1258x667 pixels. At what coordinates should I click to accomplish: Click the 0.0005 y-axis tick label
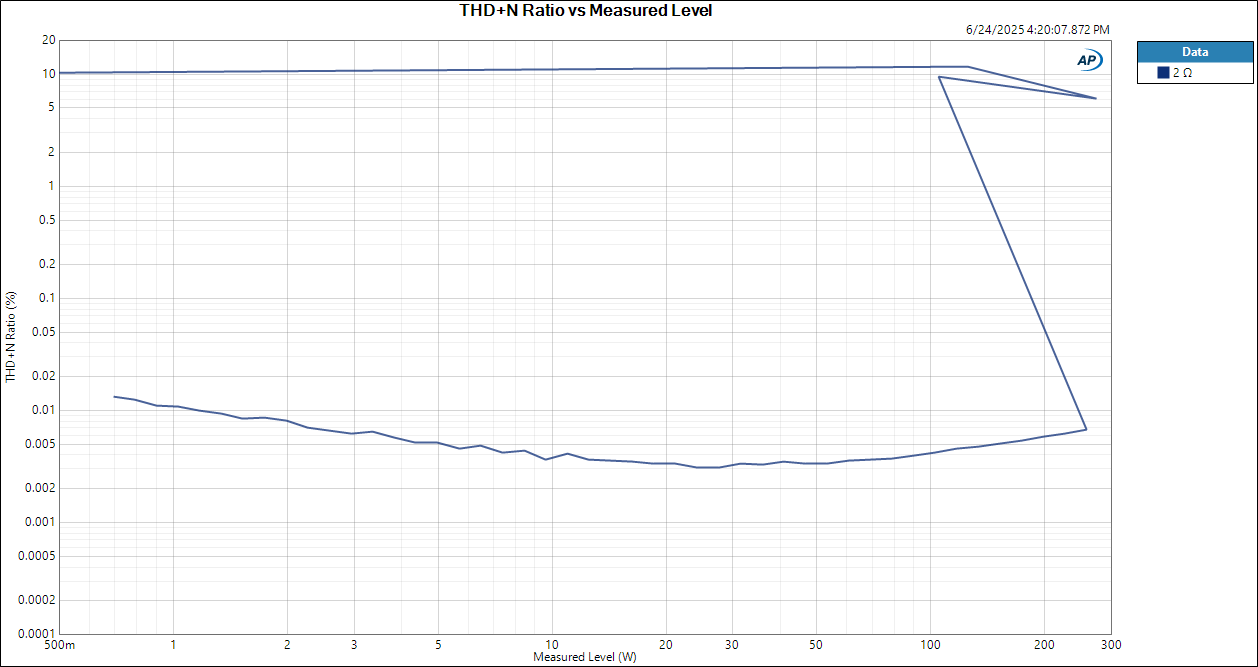(x=38, y=556)
